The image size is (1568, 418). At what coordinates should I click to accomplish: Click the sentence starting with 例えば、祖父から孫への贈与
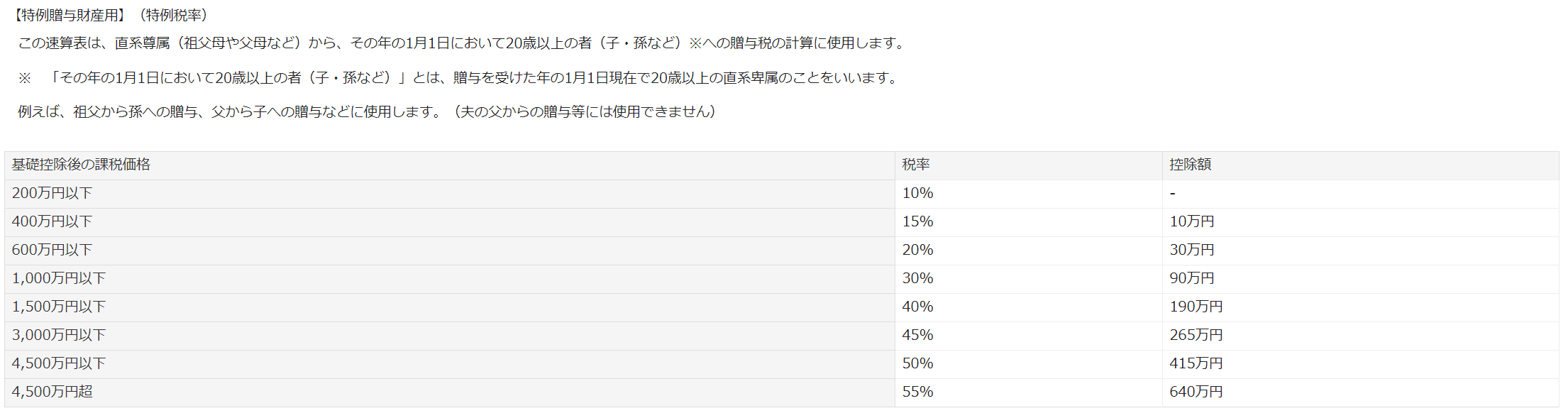(x=366, y=112)
